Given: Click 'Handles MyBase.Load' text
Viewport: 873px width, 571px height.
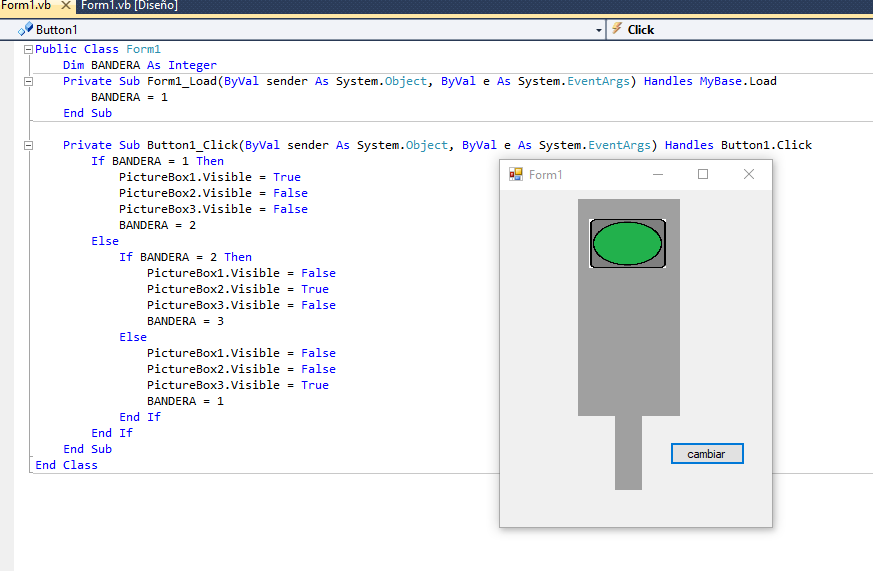Looking at the screenshot, I should [710, 81].
